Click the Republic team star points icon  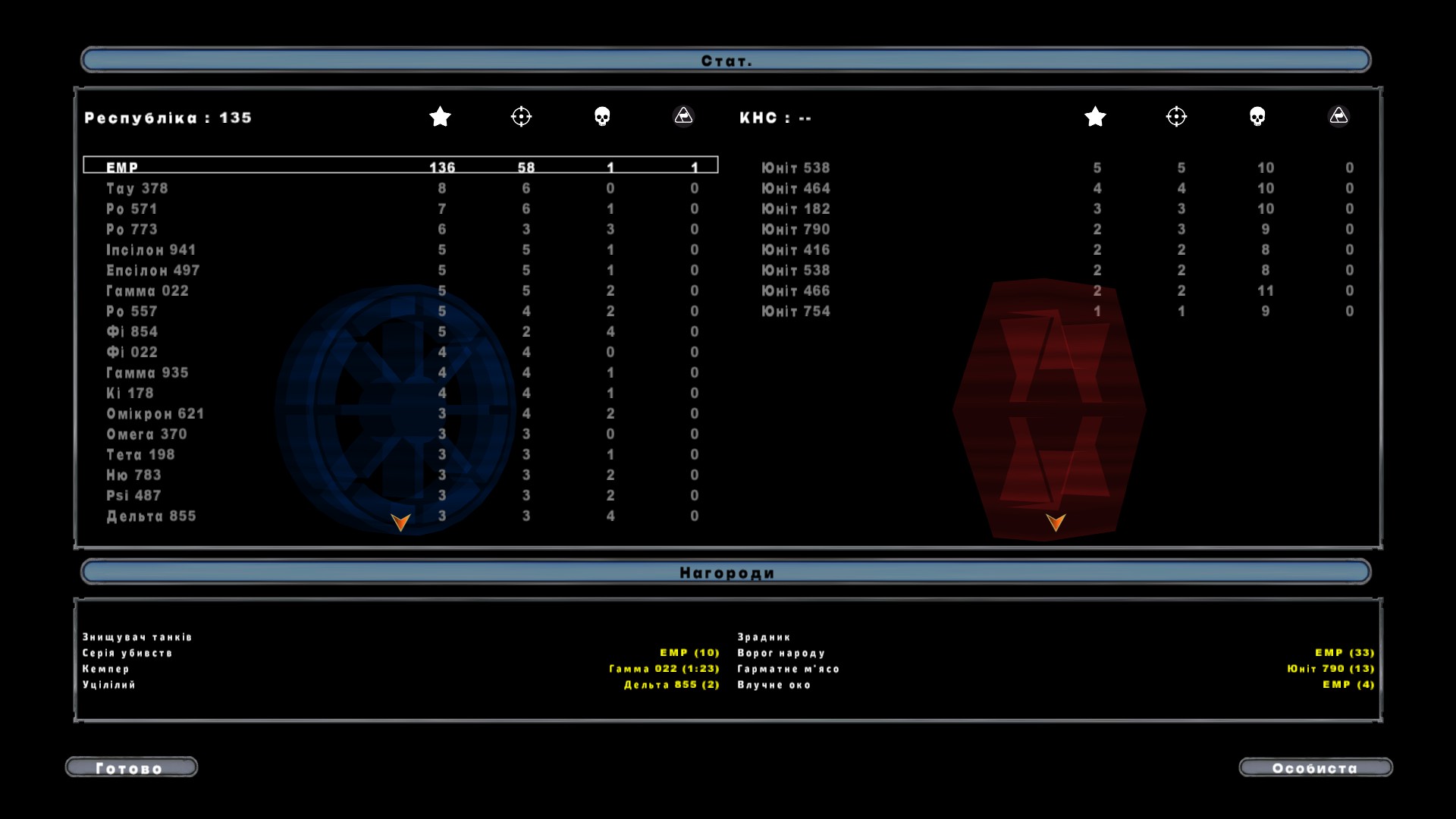point(440,116)
